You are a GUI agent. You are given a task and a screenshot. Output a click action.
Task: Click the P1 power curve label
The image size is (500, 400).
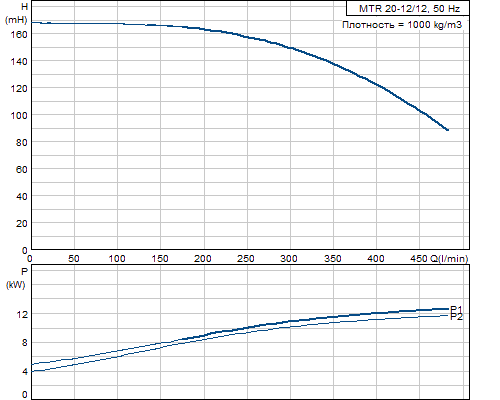click(456, 309)
